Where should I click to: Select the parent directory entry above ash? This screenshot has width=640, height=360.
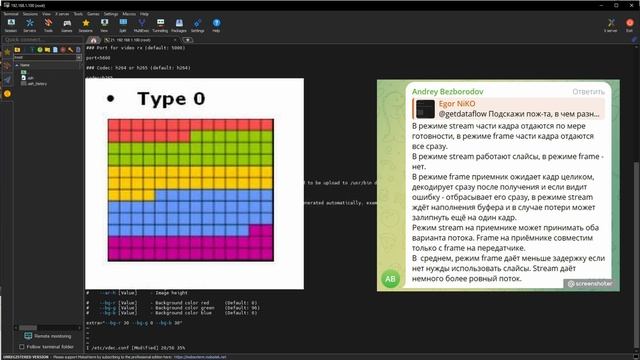tap(24, 72)
